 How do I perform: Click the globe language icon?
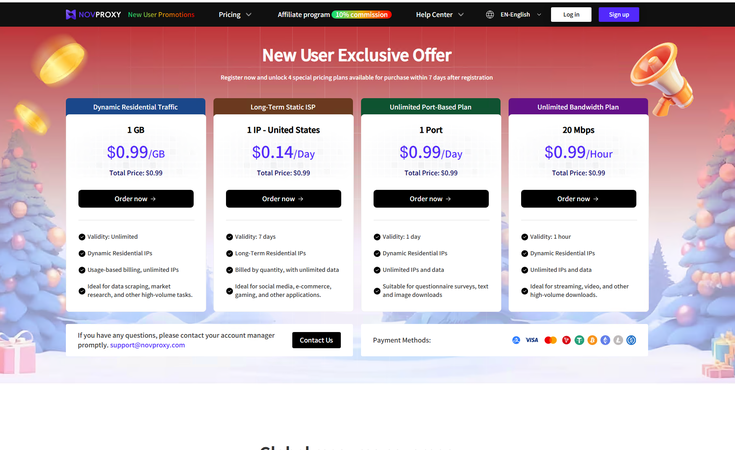click(490, 15)
